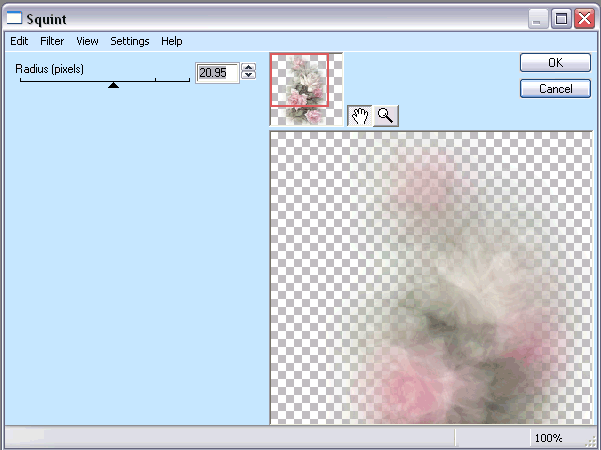Open the Filter menu
601x450 pixels.
pos(52,41)
